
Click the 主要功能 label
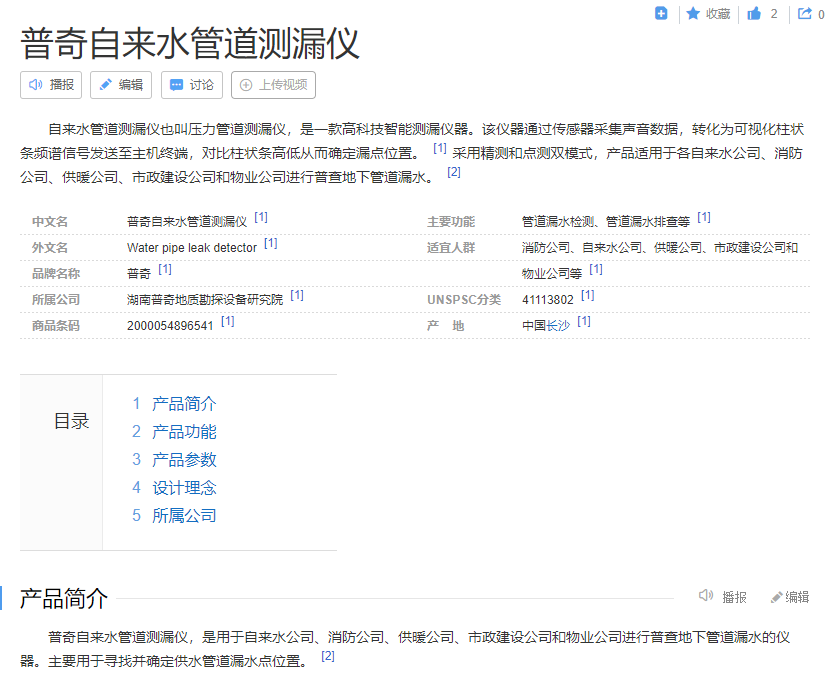(x=451, y=221)
